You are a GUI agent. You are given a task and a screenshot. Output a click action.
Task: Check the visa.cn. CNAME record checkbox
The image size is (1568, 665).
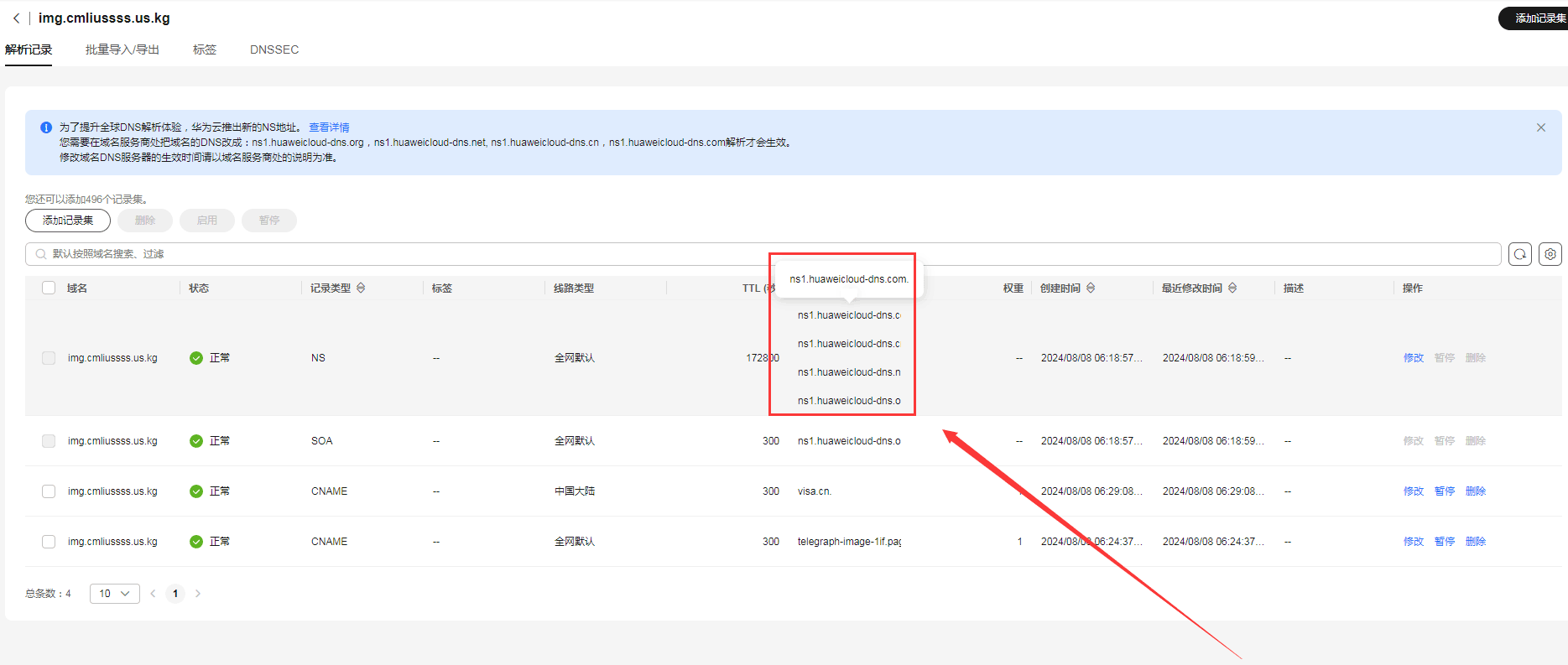[49, 491]
